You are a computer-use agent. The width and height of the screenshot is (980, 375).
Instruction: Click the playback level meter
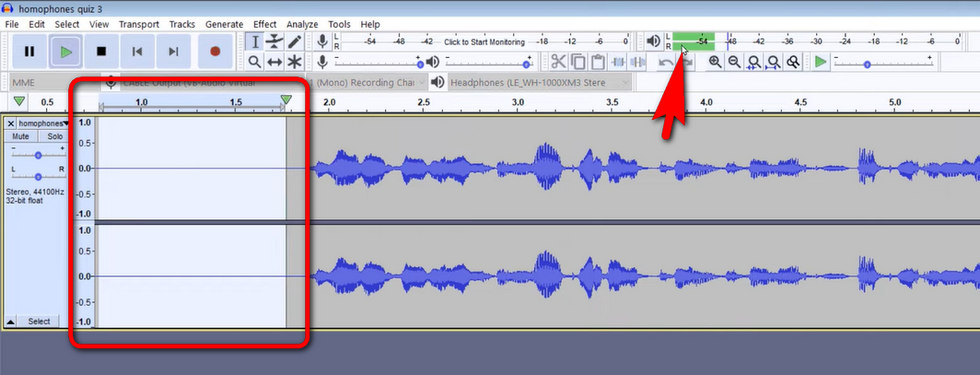click(816, 42)
